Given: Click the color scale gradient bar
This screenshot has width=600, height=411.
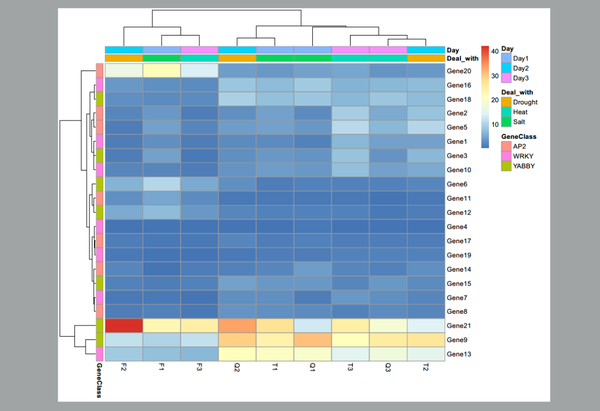Looking at the screenshot, I should (485, 97).
